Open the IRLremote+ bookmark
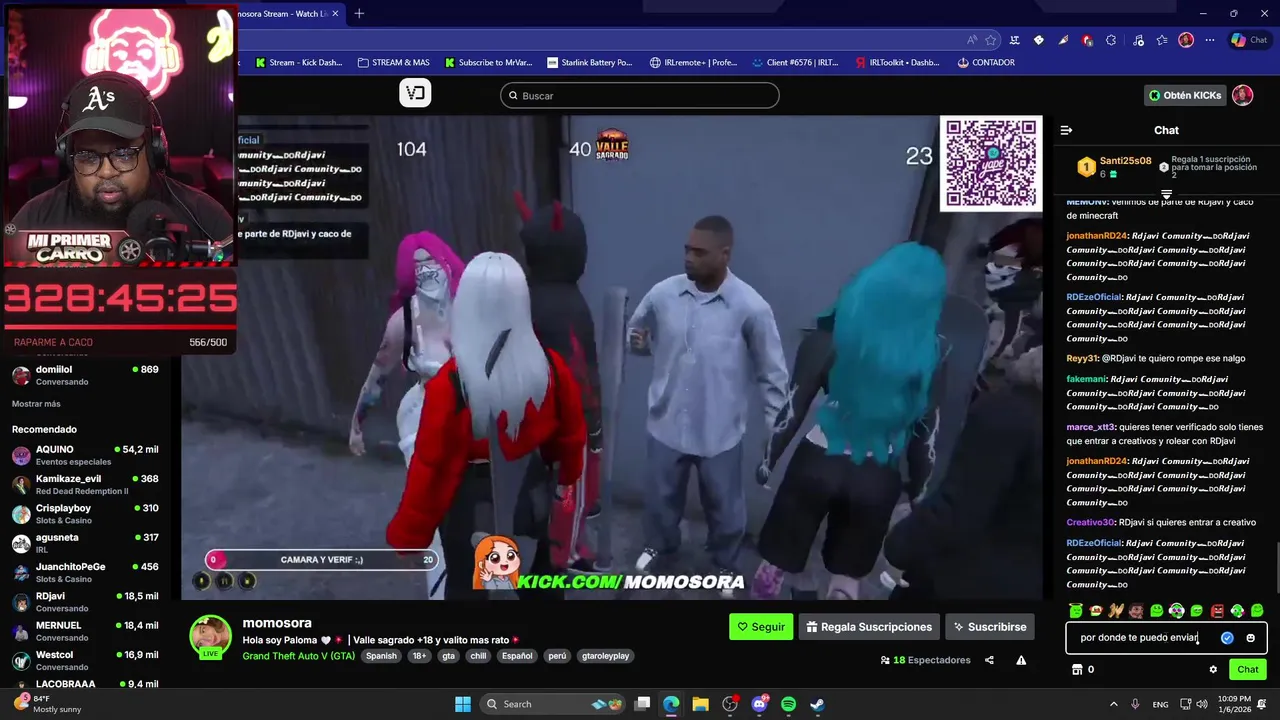 (693, 62)
